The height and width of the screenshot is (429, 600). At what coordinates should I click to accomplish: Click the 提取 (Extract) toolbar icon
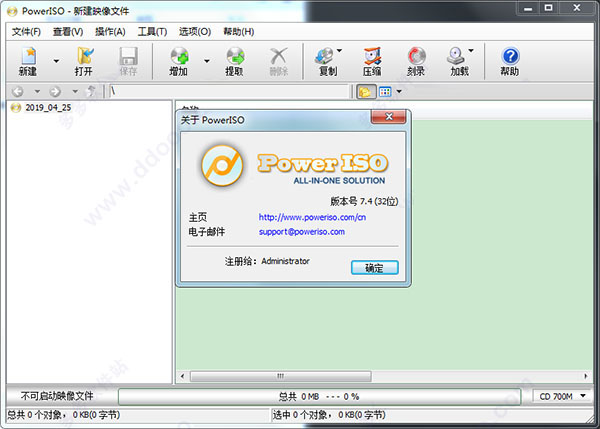pyautogui.click(x=235, y=61)
